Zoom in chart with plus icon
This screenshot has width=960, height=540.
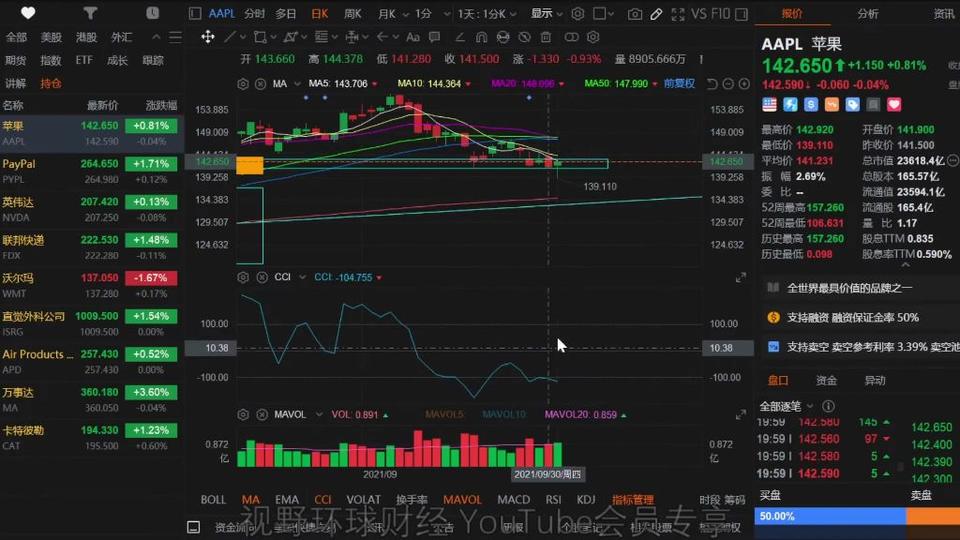pos(744,84)
